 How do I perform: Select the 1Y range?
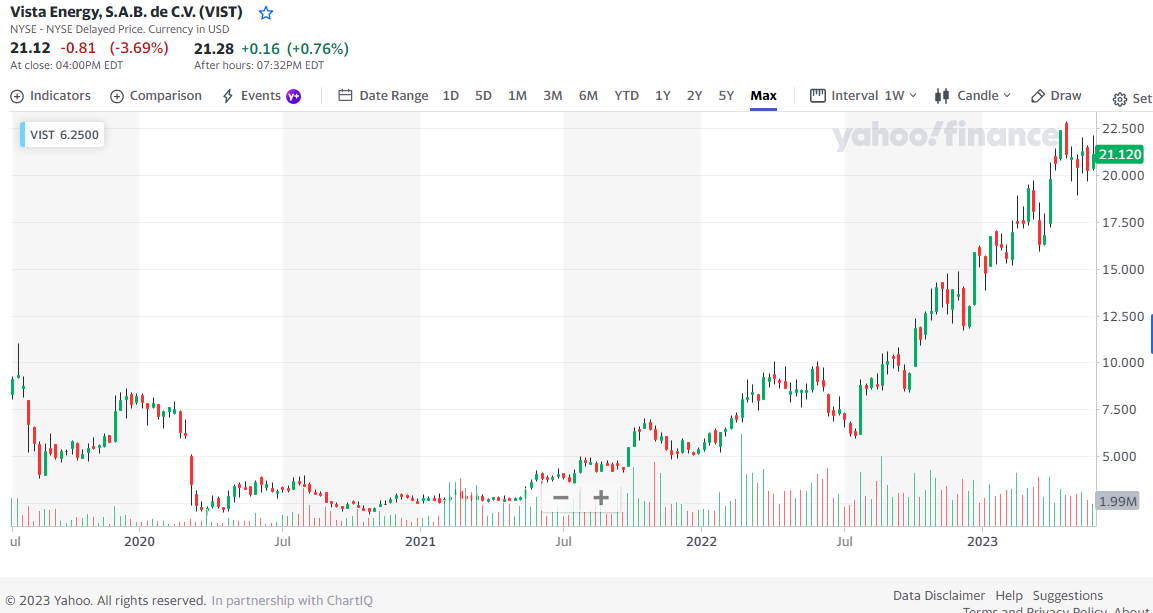(663, 96)
